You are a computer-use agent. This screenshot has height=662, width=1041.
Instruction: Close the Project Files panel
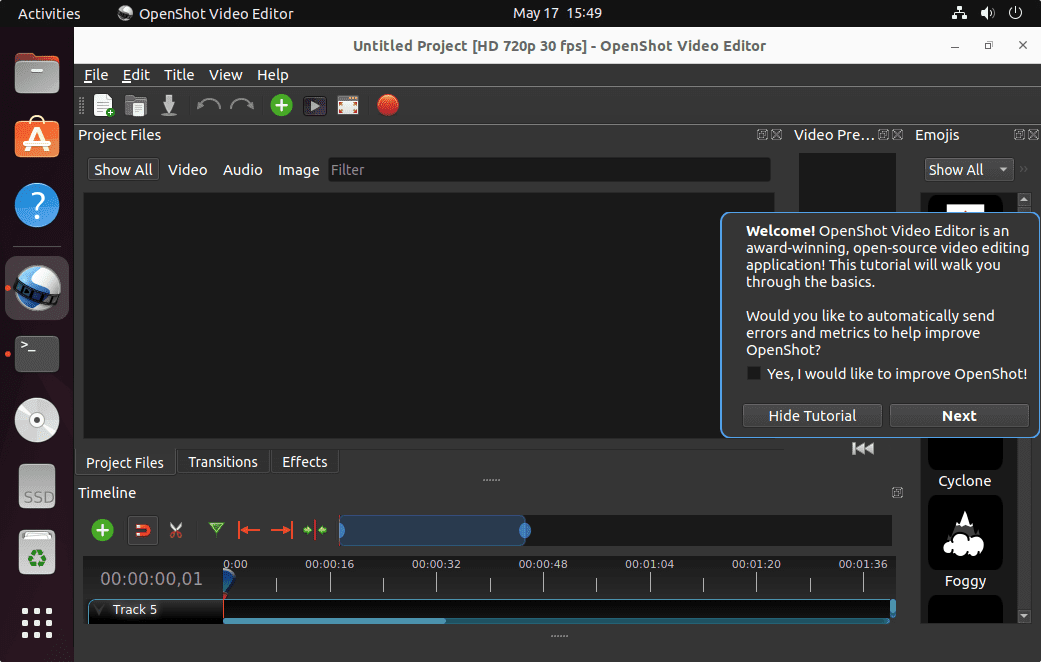pos(776,135)
